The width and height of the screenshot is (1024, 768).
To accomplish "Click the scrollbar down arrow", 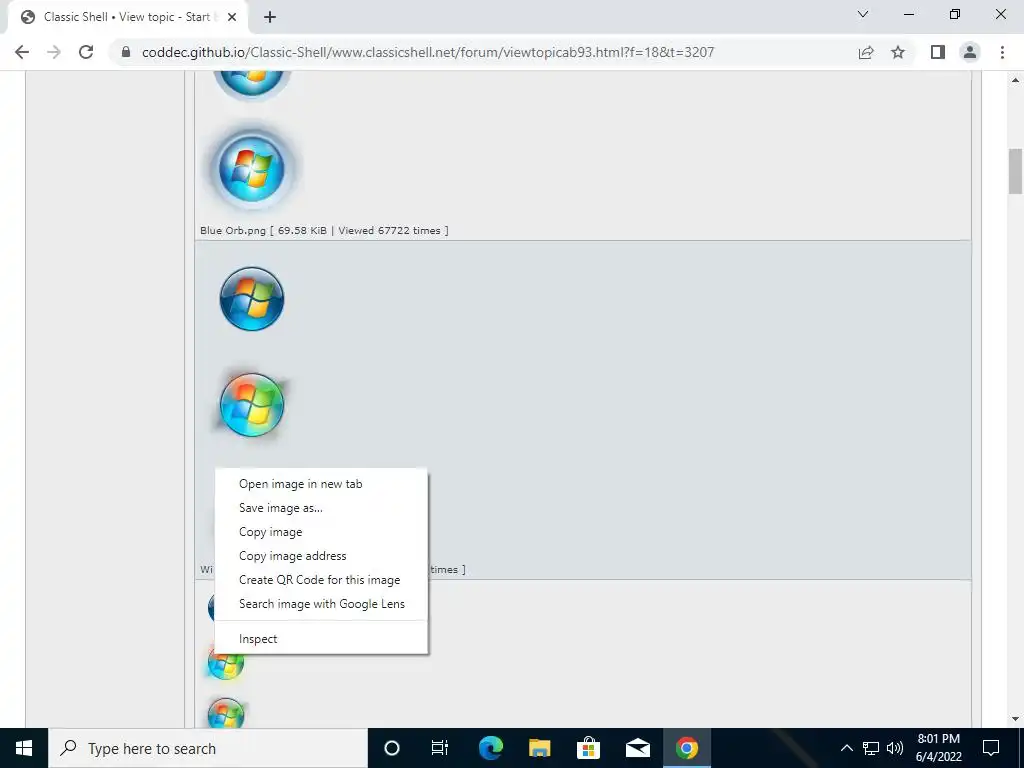I will pyautogui.click(x=1015, y=720).
